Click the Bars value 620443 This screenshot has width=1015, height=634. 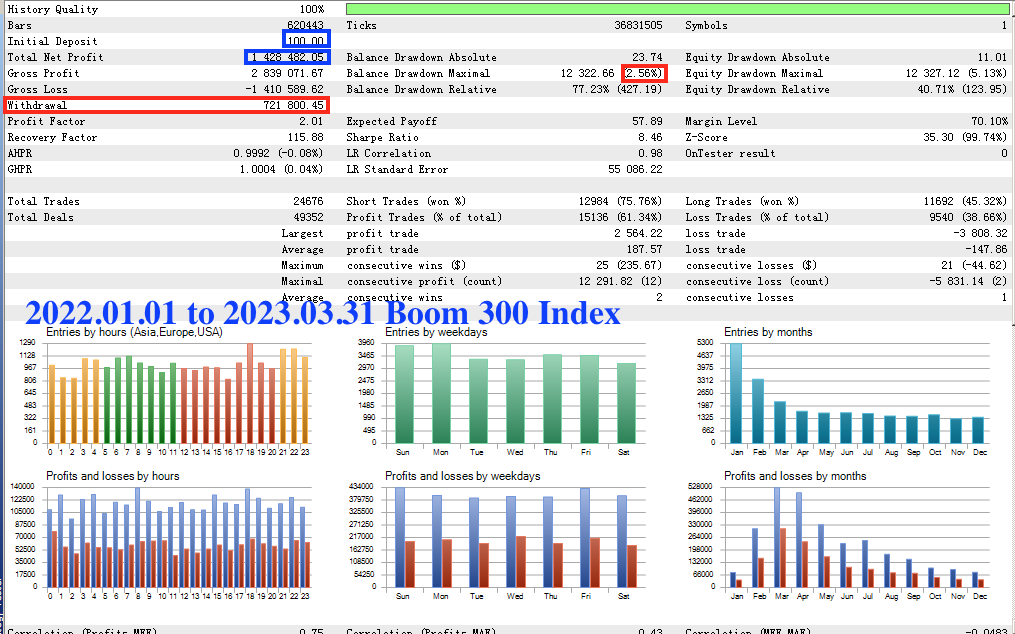click(x=305, y=25)
